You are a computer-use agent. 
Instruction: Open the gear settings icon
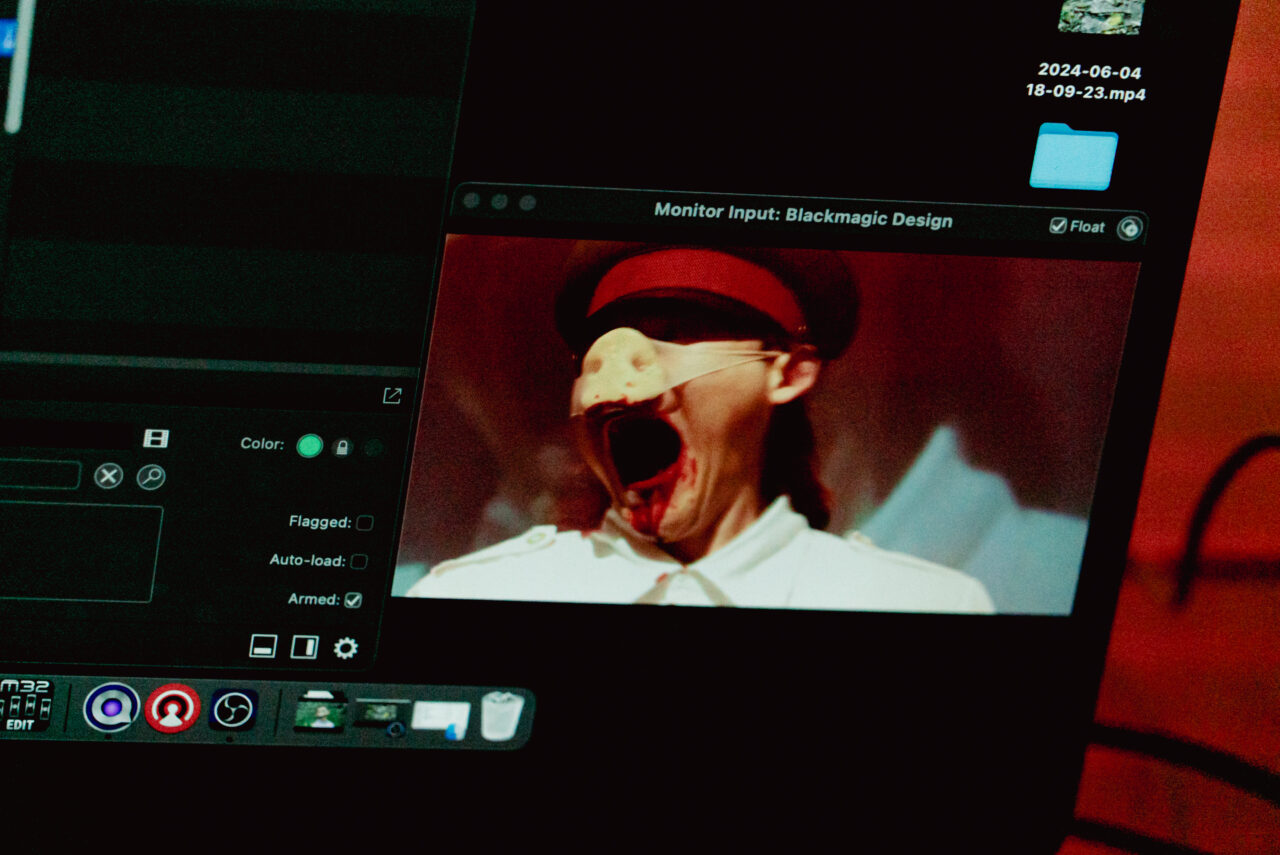point(346,648)
